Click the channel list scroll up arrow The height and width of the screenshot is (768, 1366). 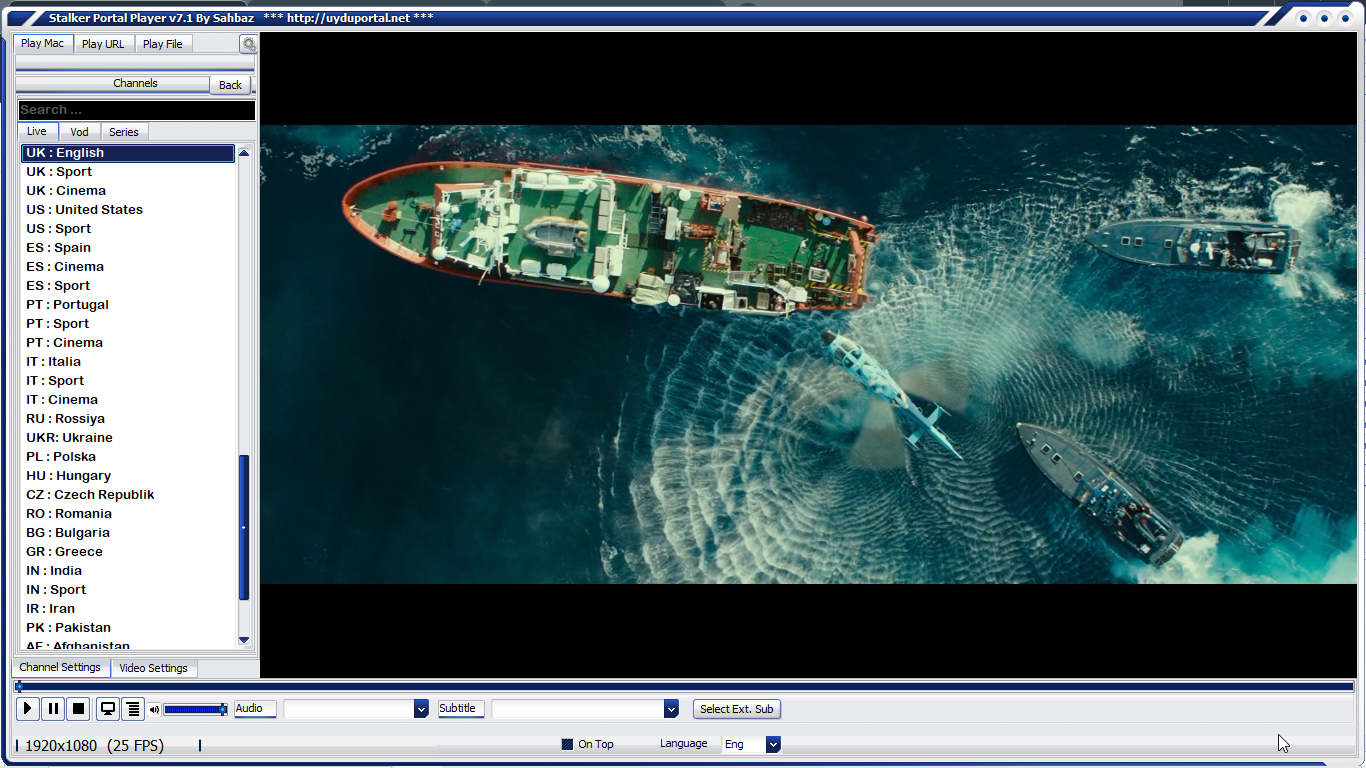click(x=244, y=153)
